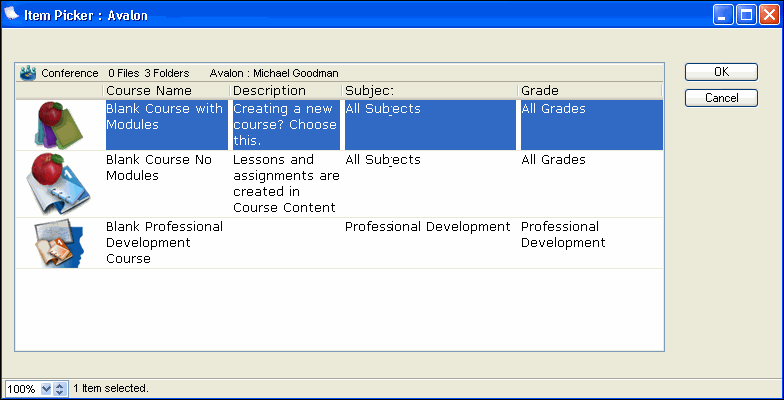784x400 pixels.
Task: Click the Conference icon in the header bar
Action: 28,73
